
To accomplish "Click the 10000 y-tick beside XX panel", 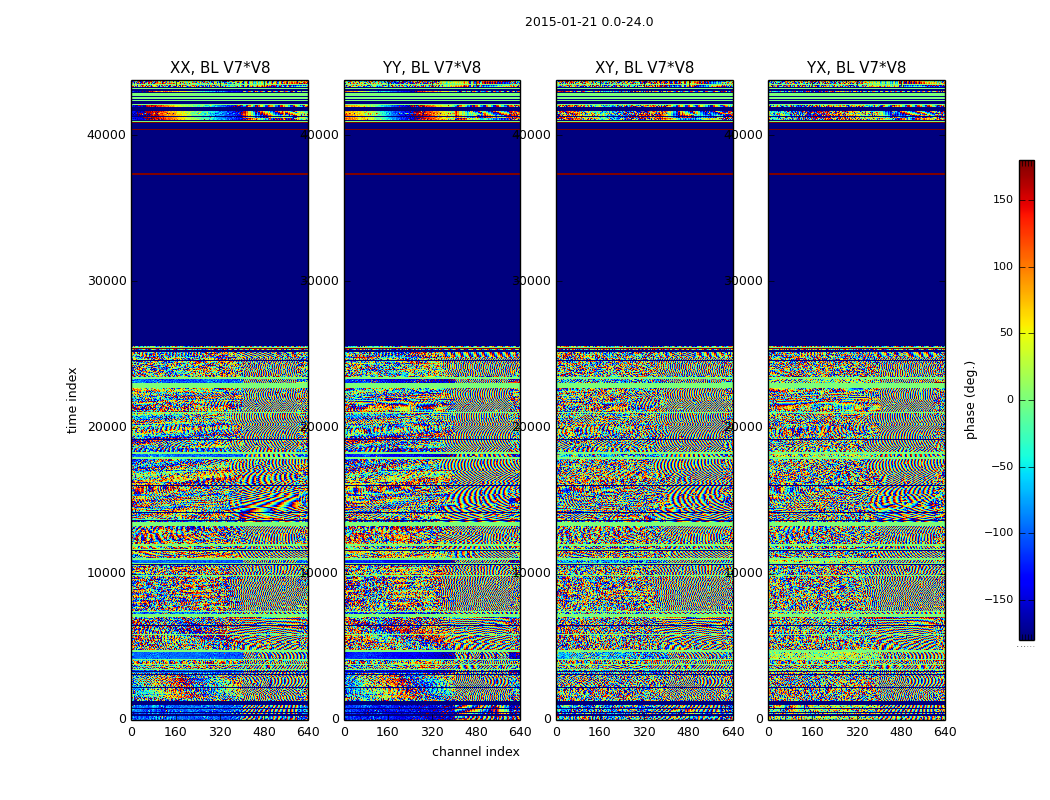I will (107, 573).
